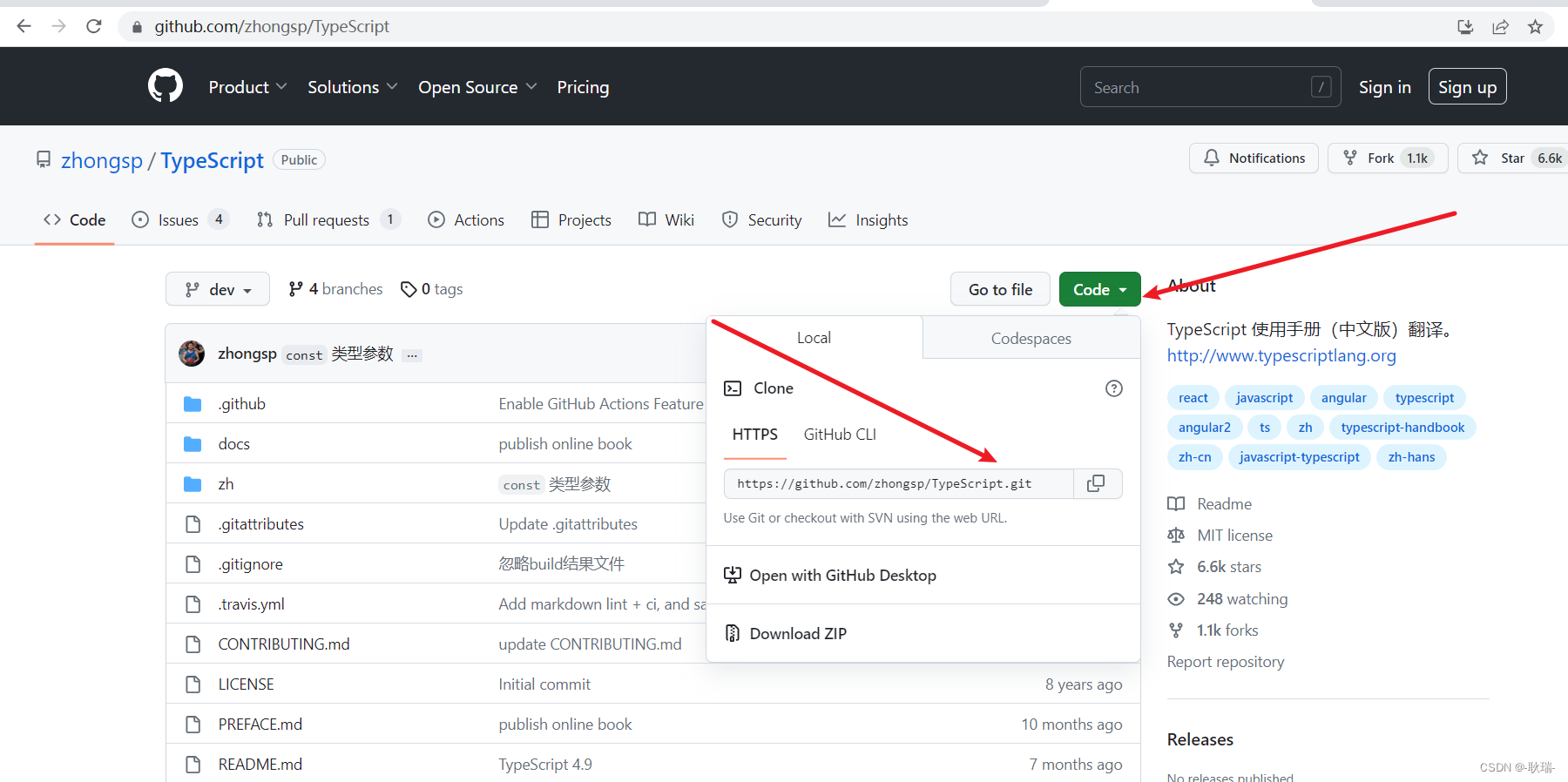1568x782 pixels.
Task: Switch to the Issues tab
Action: tap(179, 220)
